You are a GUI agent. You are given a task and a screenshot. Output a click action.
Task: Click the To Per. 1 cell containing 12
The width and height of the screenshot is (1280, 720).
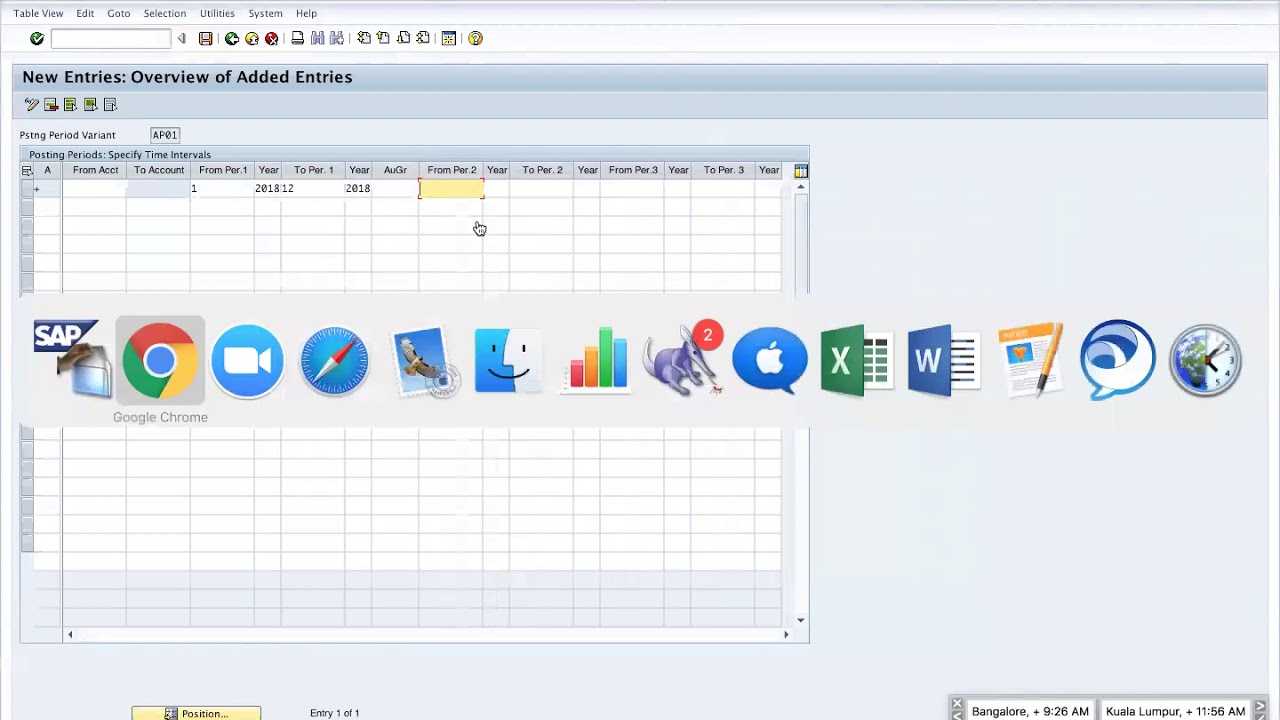tap(313, 189)
